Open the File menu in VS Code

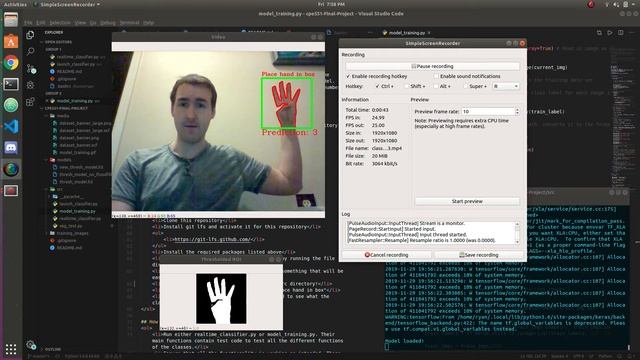coord(28,23)
